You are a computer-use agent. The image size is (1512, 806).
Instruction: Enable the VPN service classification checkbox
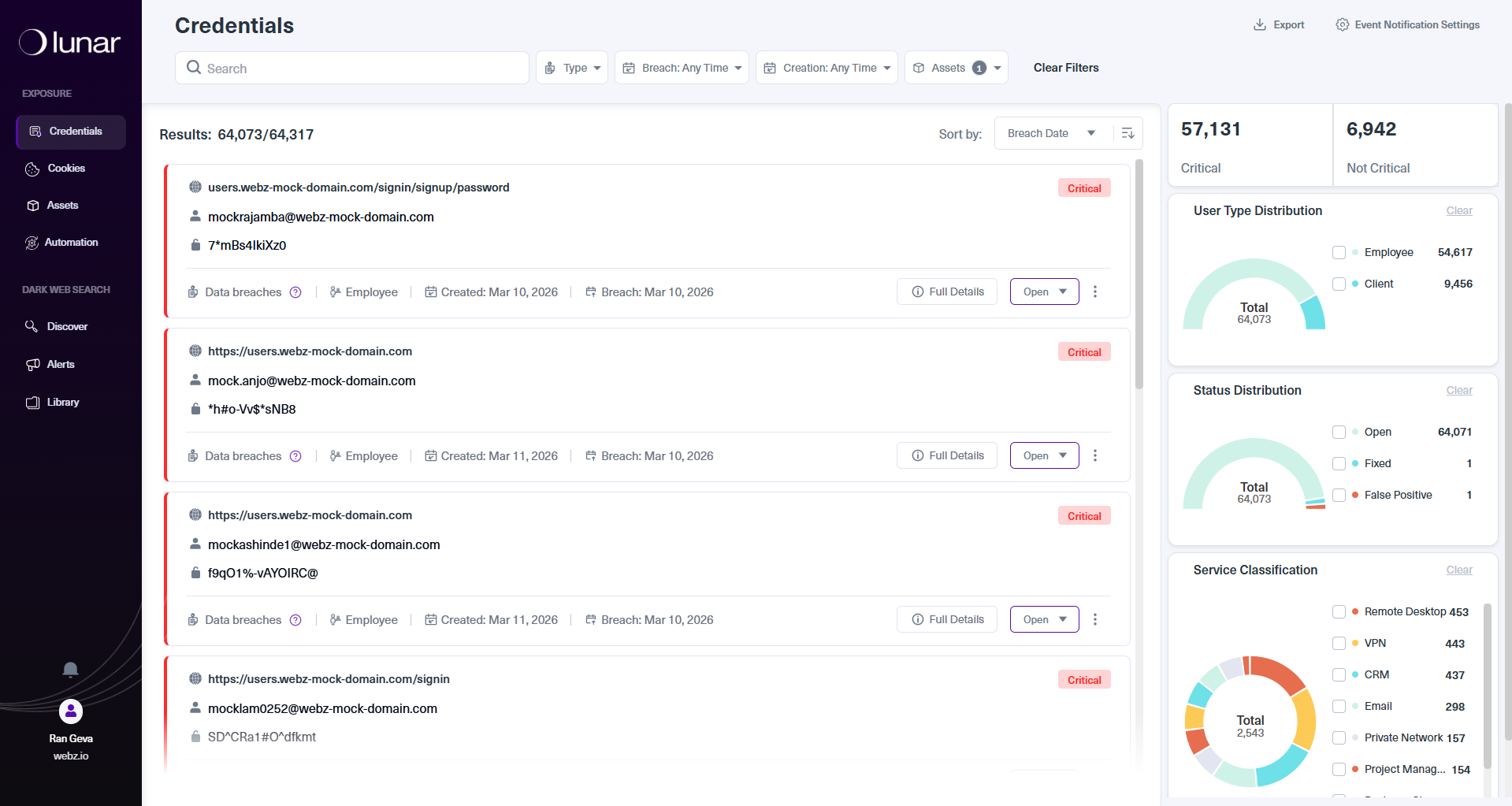point(1339,643)
